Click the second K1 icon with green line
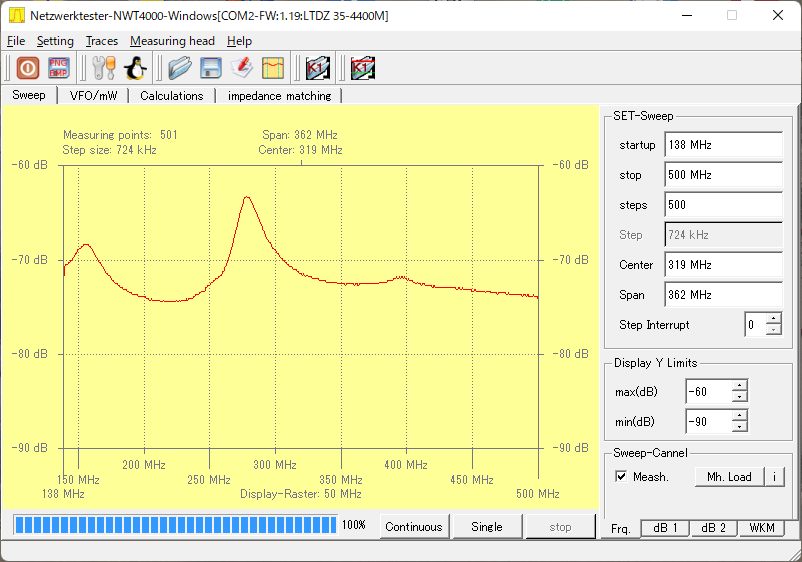This screenshot has width=802, height=562. pyautogui.click(x=363, y=68)
